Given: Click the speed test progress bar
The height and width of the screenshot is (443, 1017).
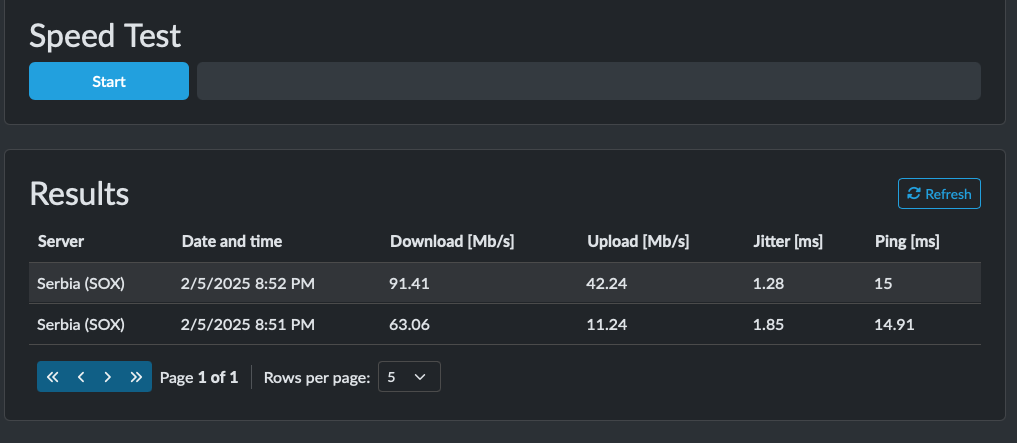Looking at the screenshot, I should pyautogui.click(x=589, y=81).
